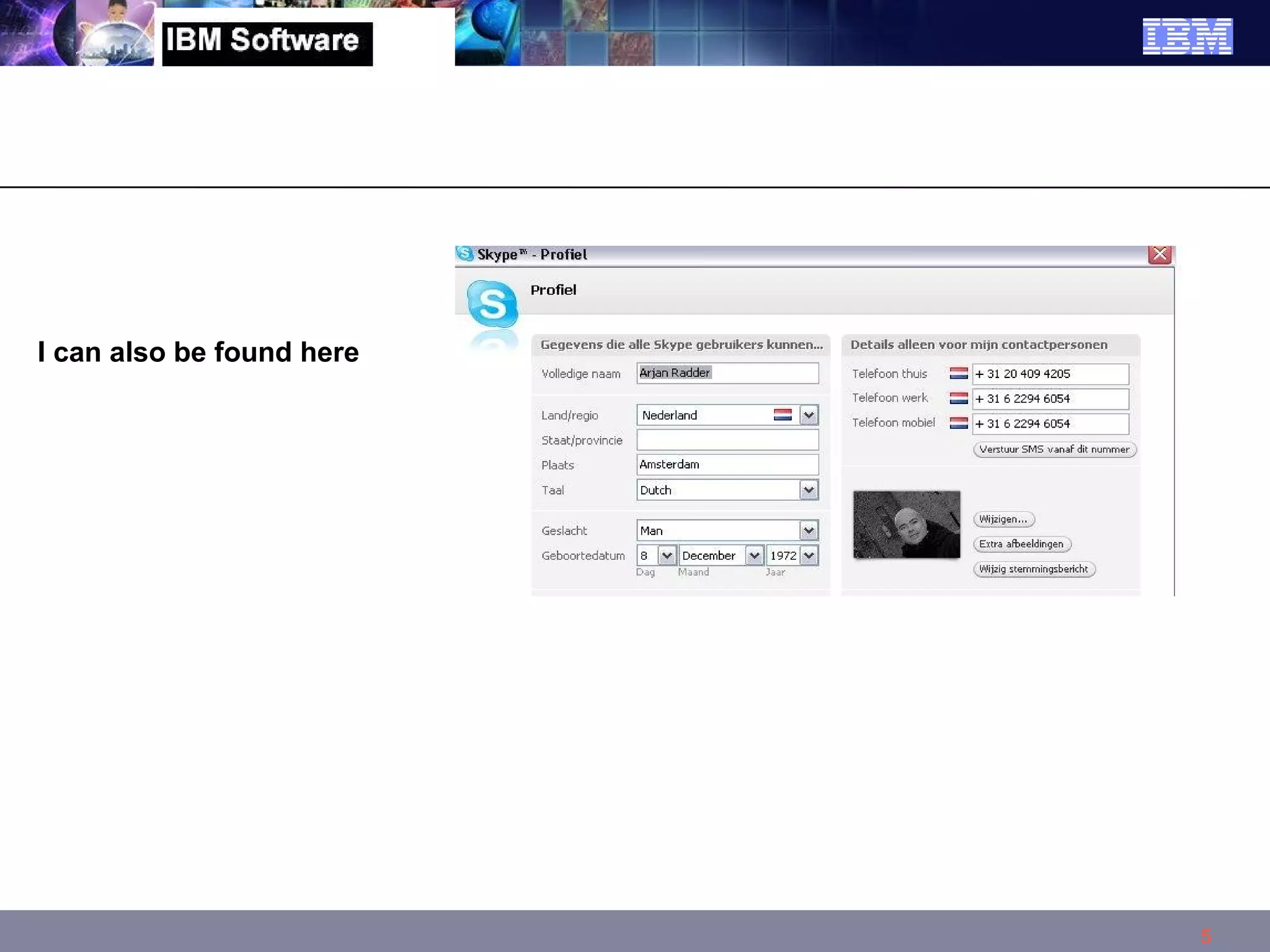
Task: Expand the Land/regio Nederland dropdown
Action: [809, 415]
